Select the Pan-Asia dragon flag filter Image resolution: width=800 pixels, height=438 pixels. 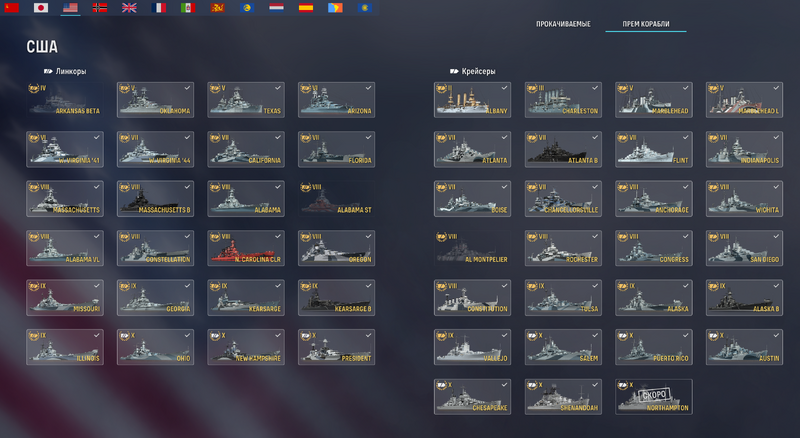tap(217, 8)
